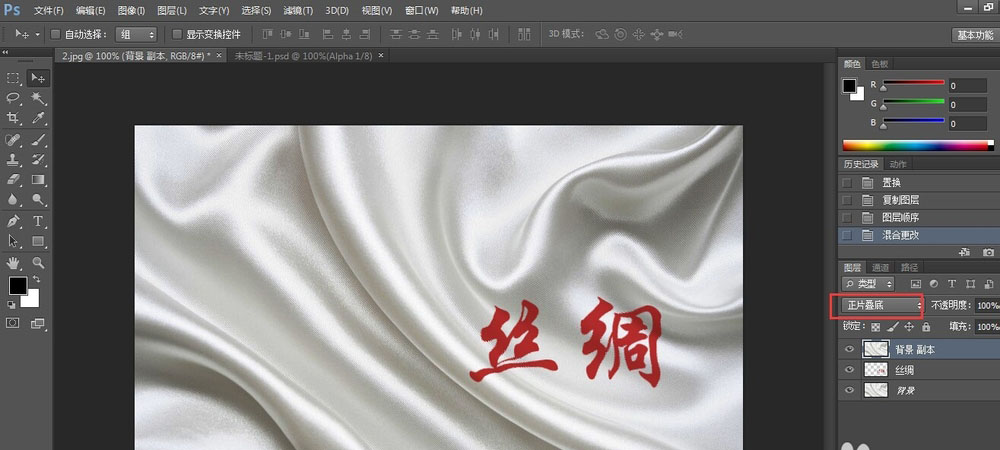Select the Gradient tool

(38, 180)
